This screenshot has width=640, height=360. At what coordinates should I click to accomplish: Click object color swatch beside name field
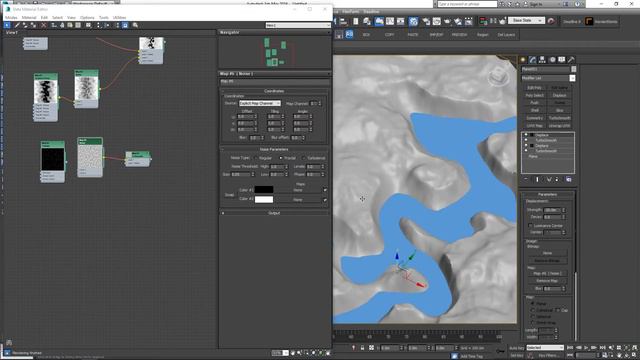[x=573, y=69]
